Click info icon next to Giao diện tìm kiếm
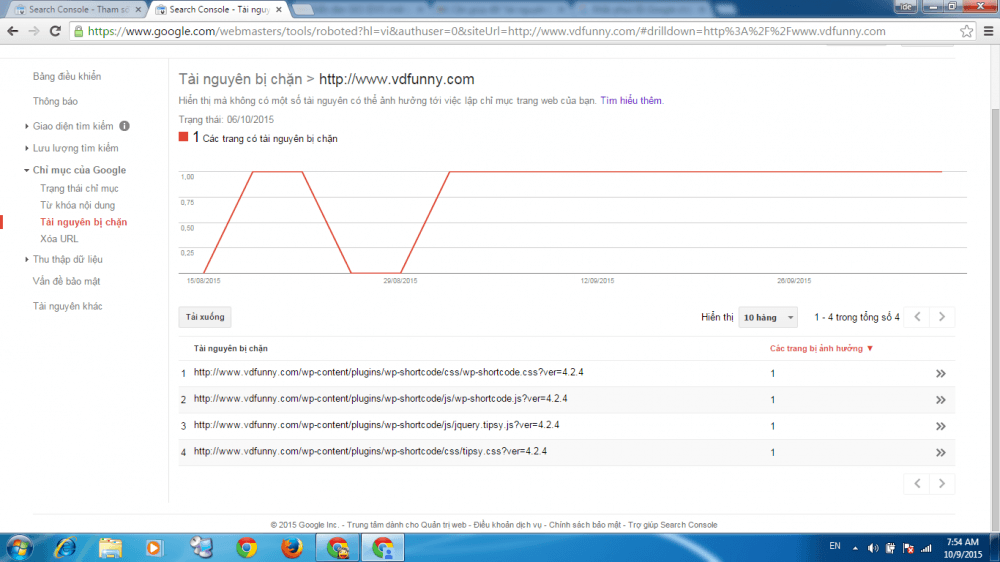 click(124, 126)
